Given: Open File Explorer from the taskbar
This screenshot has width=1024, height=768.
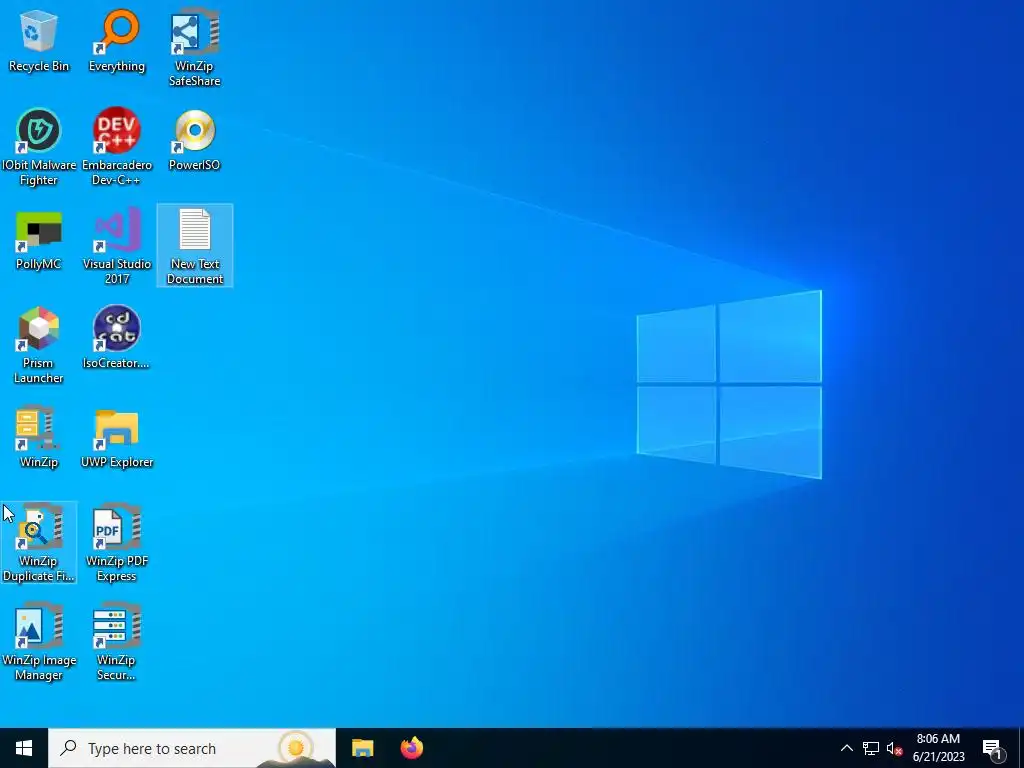Looking at the screenshot, I should pos(362,748).
